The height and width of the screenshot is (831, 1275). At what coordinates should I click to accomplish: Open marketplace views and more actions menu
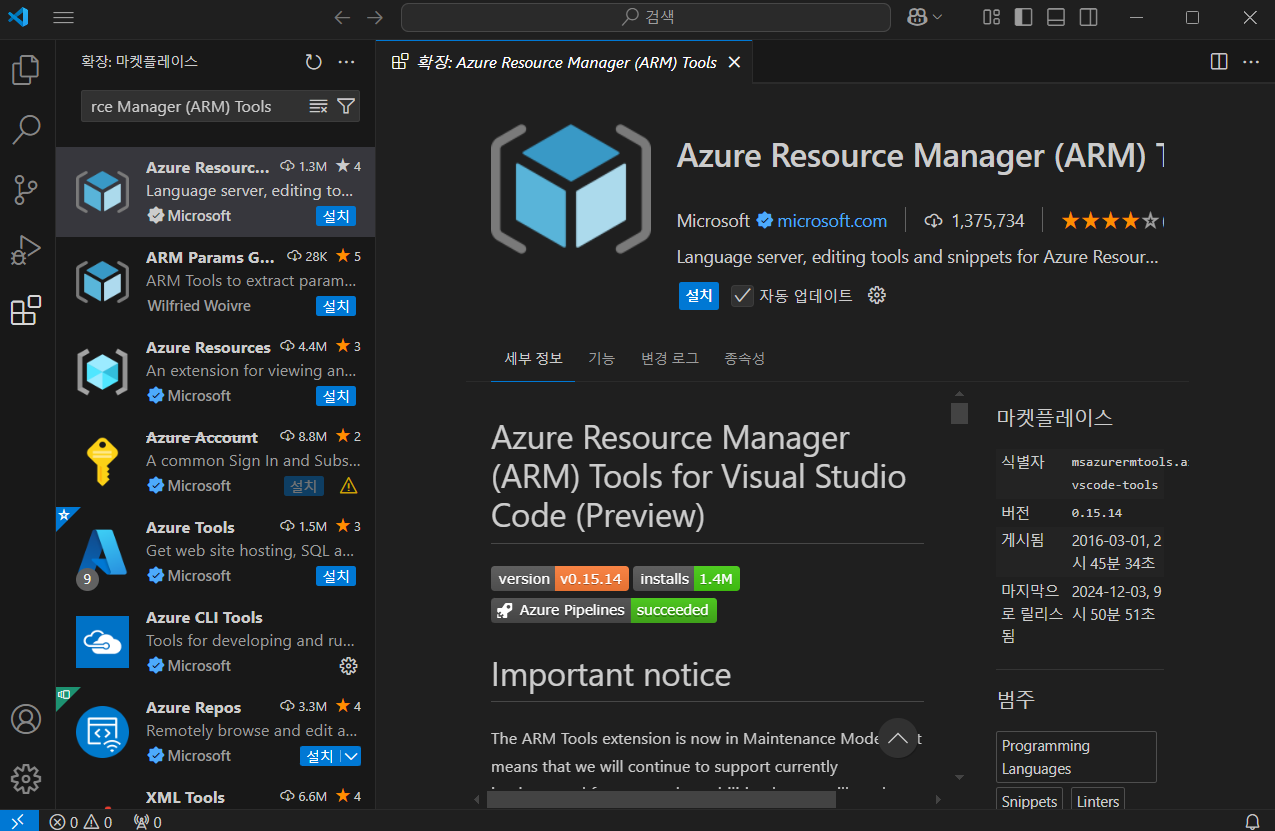coord(347,62)
